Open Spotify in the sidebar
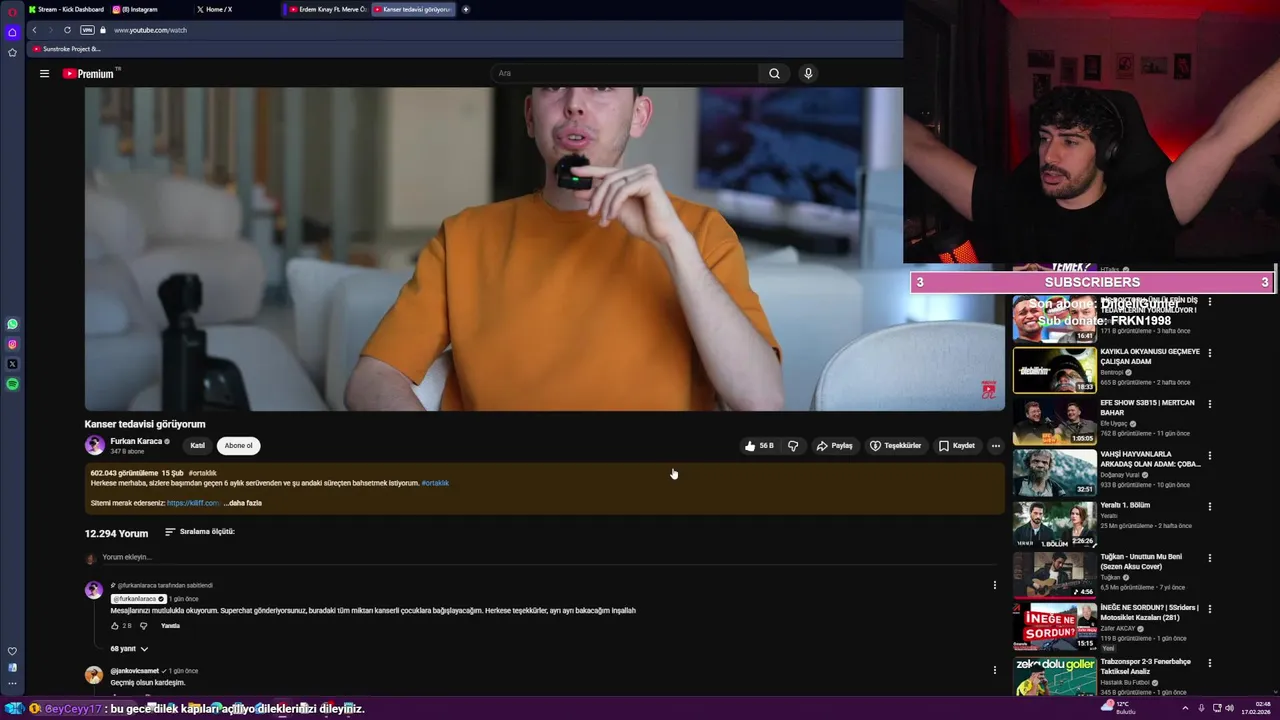This screenshot has width=1280, height=720. pos(12,384)
